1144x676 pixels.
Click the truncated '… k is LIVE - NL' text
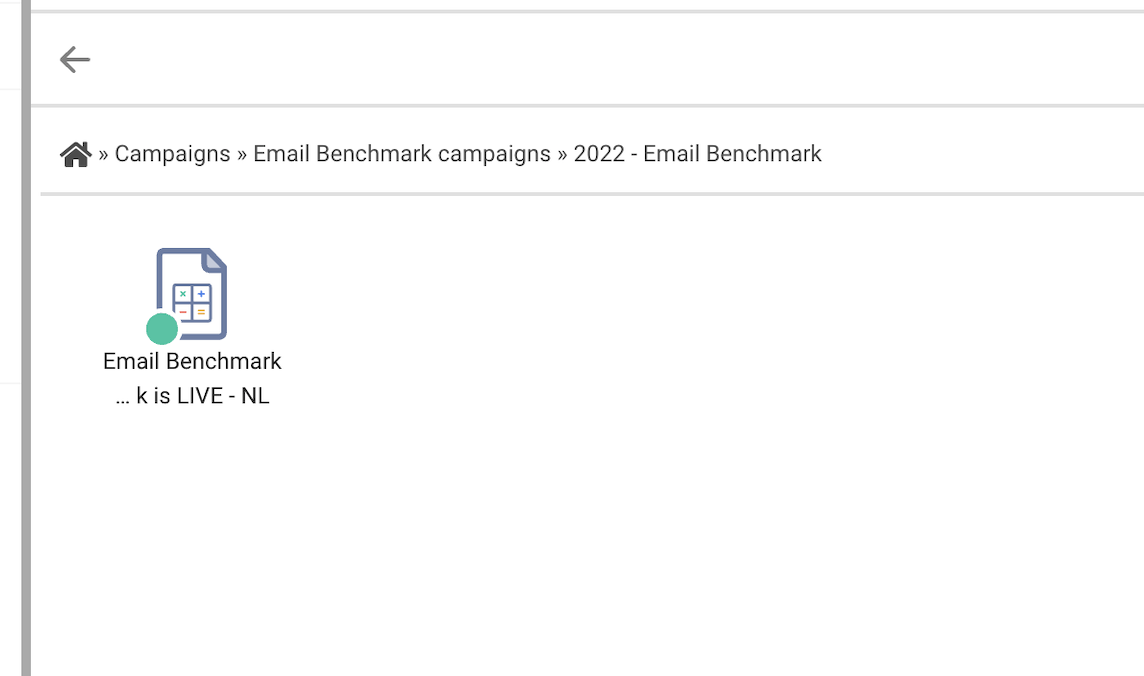(193, 395)
